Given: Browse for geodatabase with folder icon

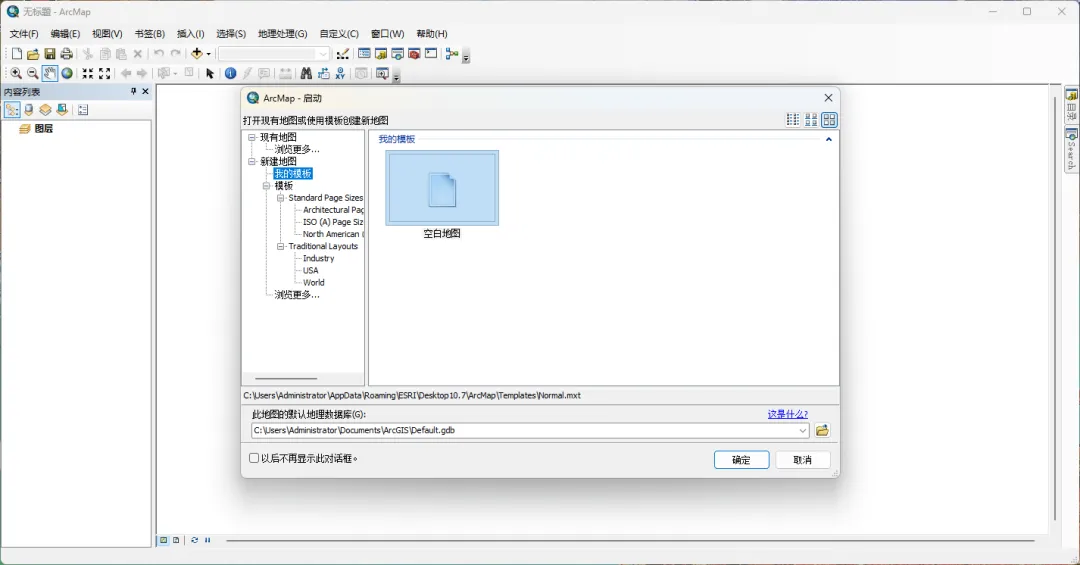Looking at the screenshot, I should tap(822, 431).
